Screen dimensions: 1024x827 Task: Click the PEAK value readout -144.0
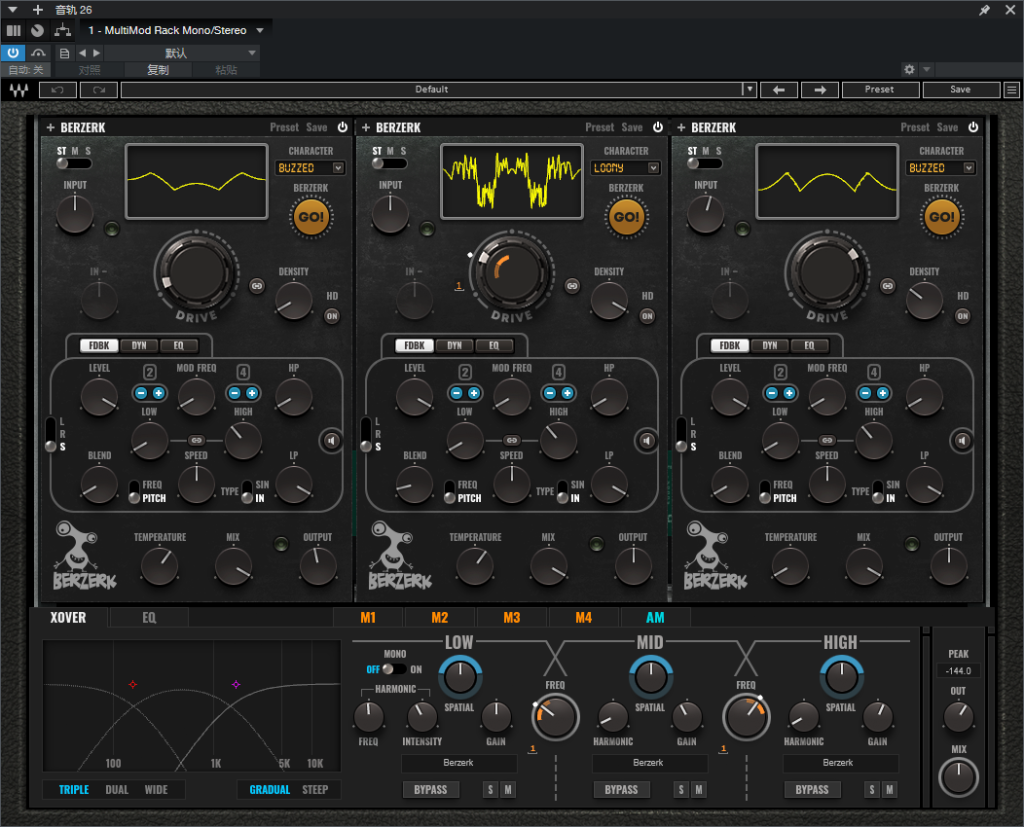[x=958, y=671]
